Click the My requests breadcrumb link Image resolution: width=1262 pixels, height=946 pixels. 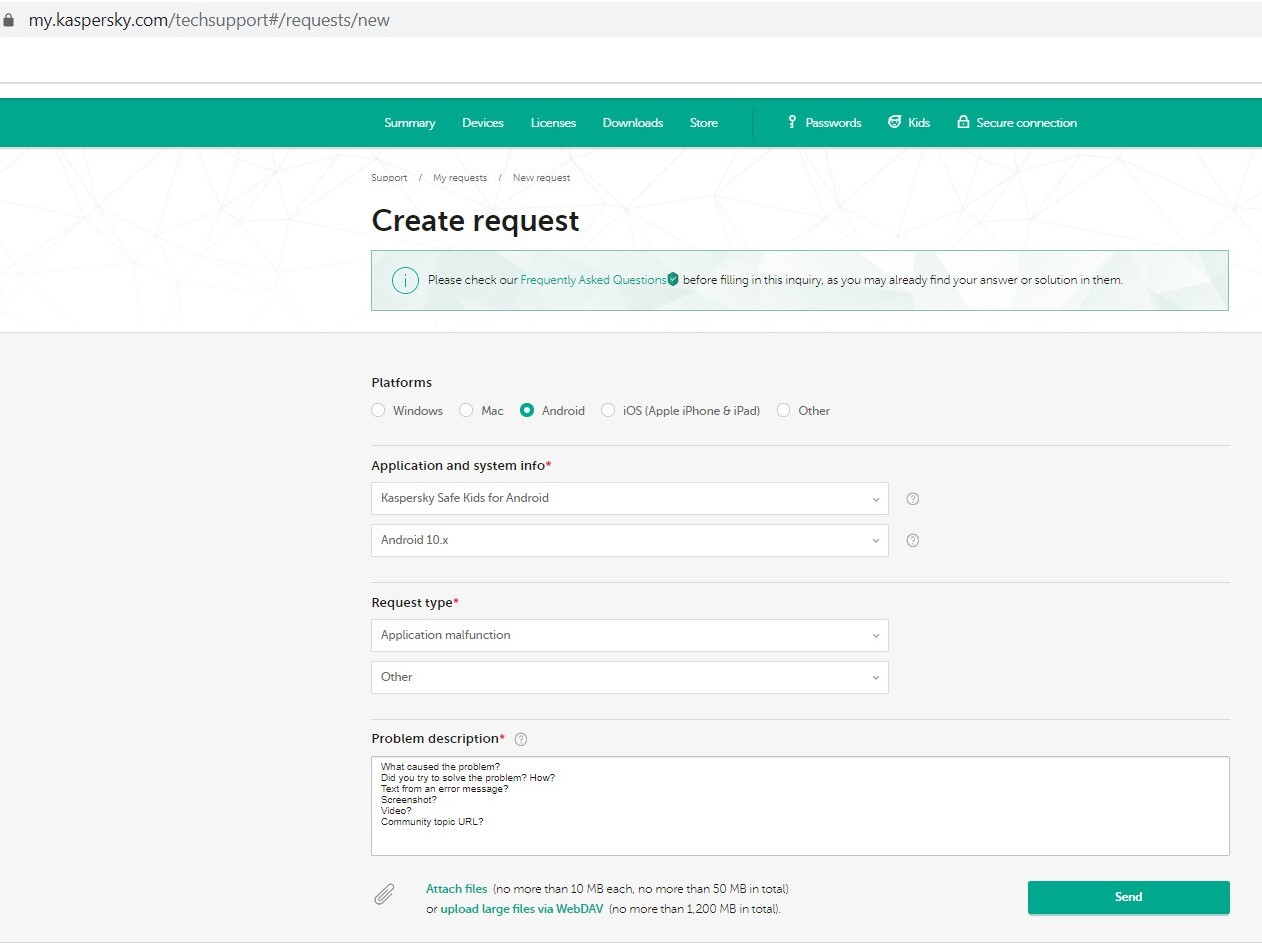tap(460, 178)
